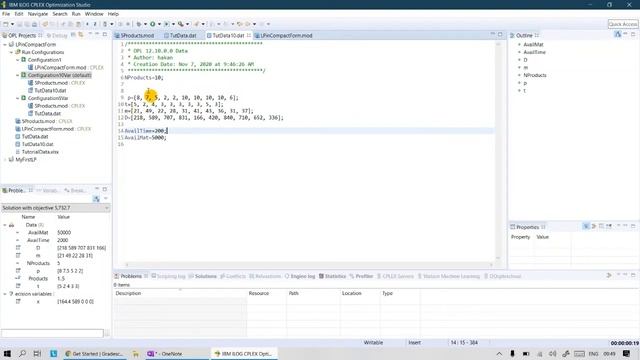Open the Run button dropdown arrow

[159, 24]
